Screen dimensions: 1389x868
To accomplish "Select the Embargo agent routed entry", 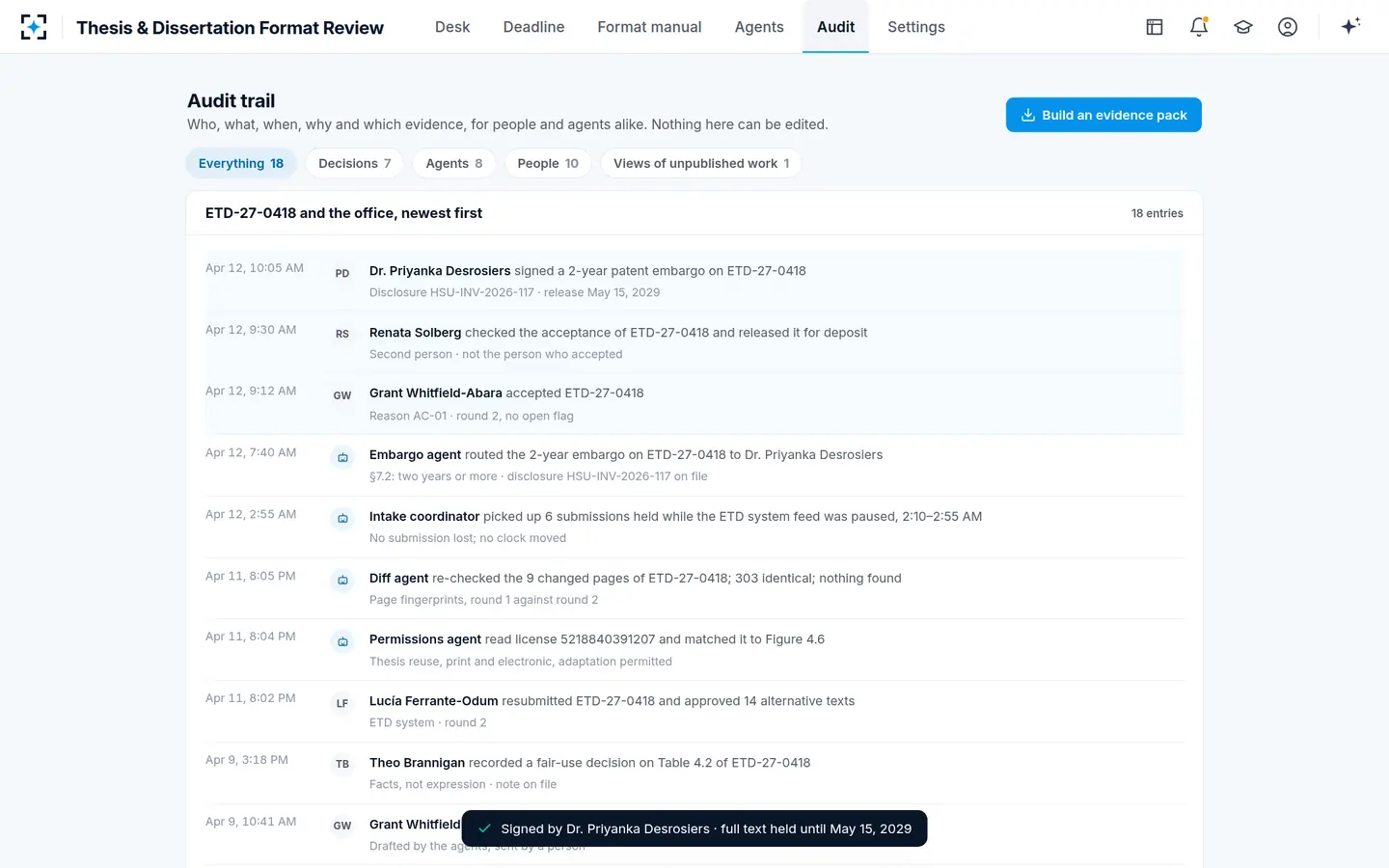I will click(x=694, y=466).
